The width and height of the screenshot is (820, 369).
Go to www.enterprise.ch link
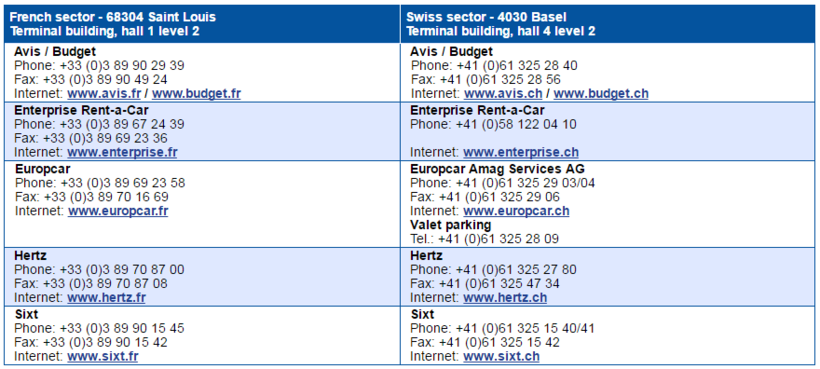click(521, 153)
